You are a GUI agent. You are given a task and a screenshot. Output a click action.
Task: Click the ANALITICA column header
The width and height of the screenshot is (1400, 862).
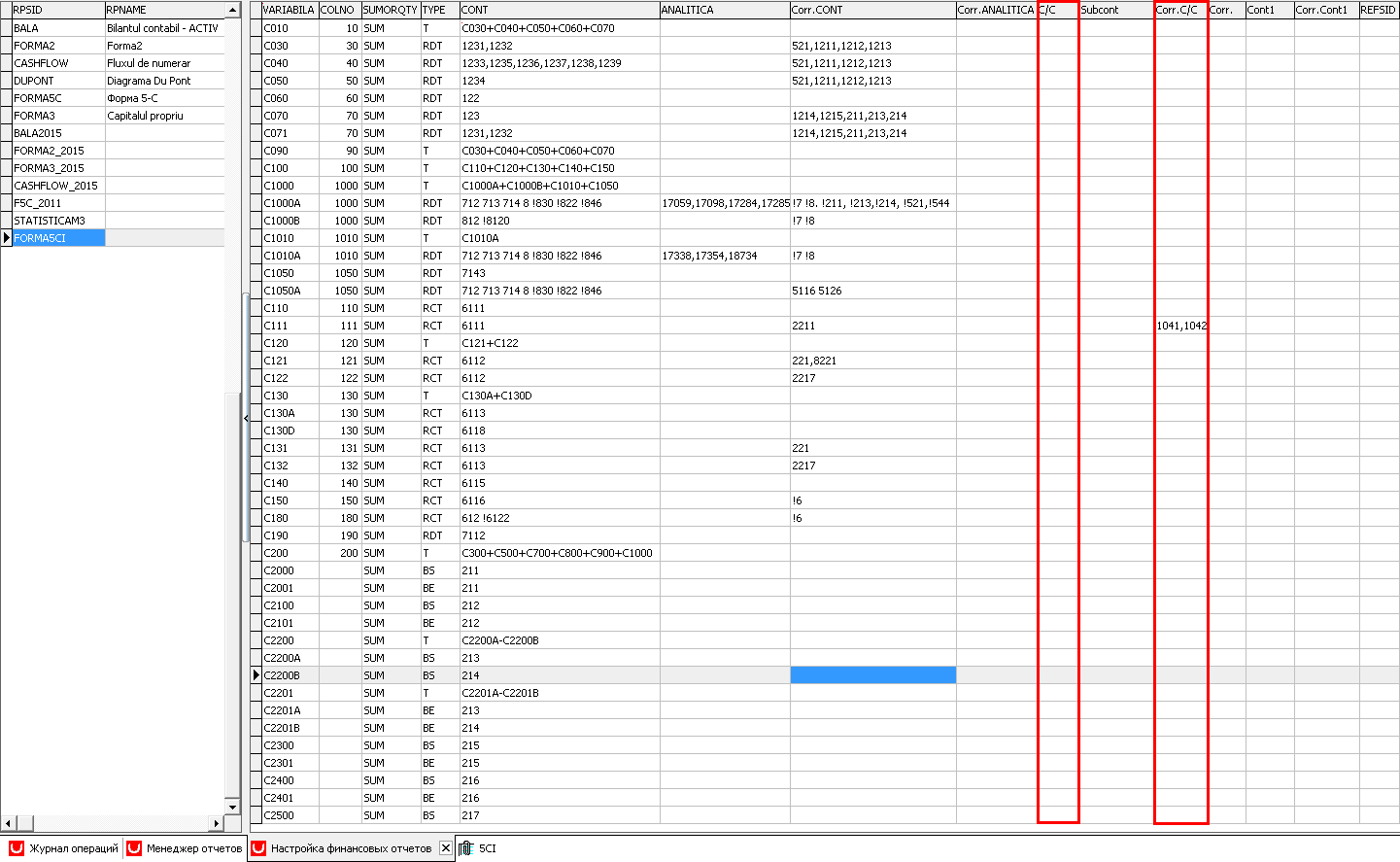[725, 10]
